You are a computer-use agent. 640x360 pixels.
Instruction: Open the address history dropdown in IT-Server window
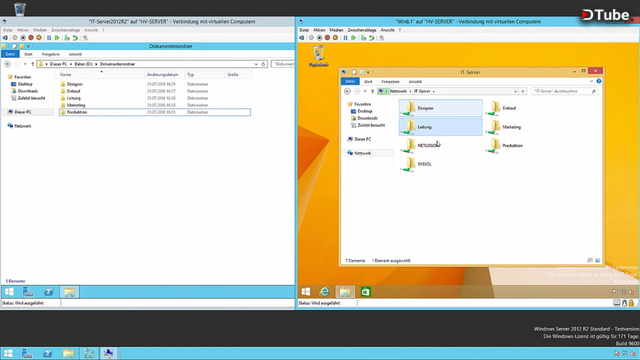[x=515, y=91]
